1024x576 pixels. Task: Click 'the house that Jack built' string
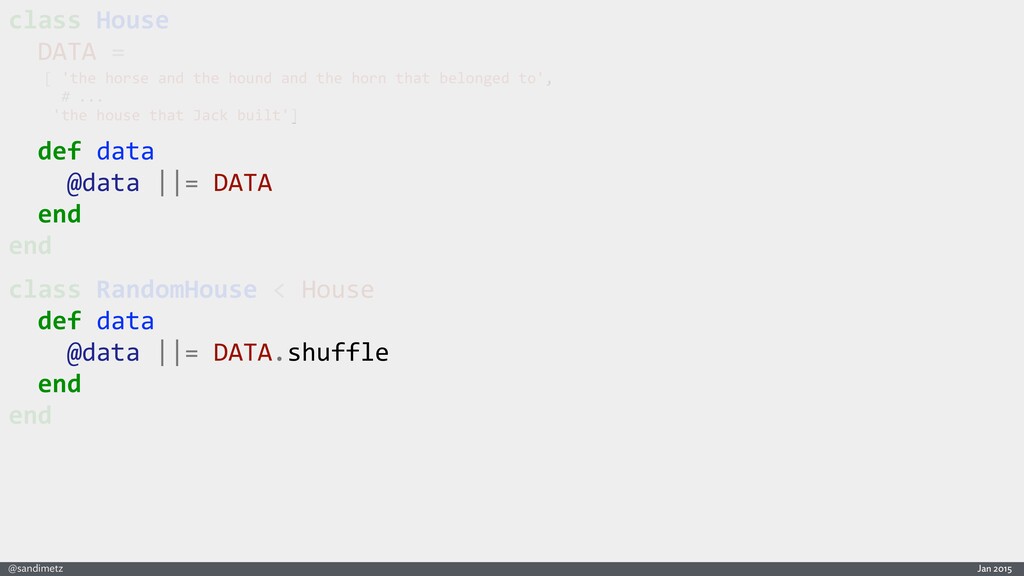174,116
